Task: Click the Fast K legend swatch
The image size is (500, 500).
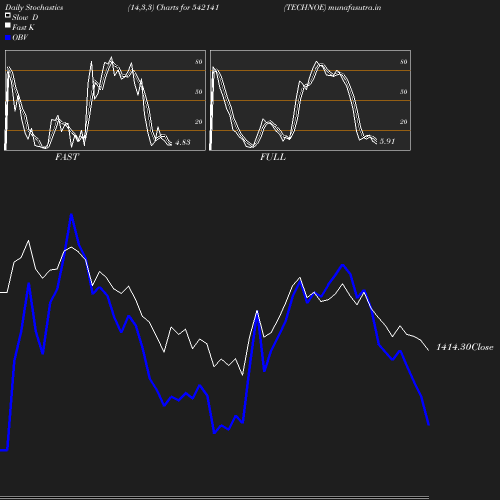Action: click(x=8, y=25)
